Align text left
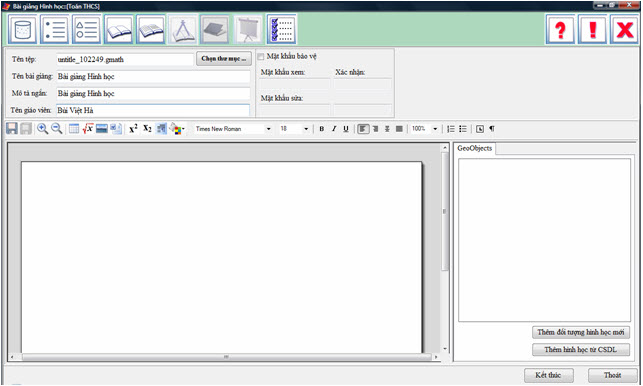 pyautogui.click(x=363, y=129)
